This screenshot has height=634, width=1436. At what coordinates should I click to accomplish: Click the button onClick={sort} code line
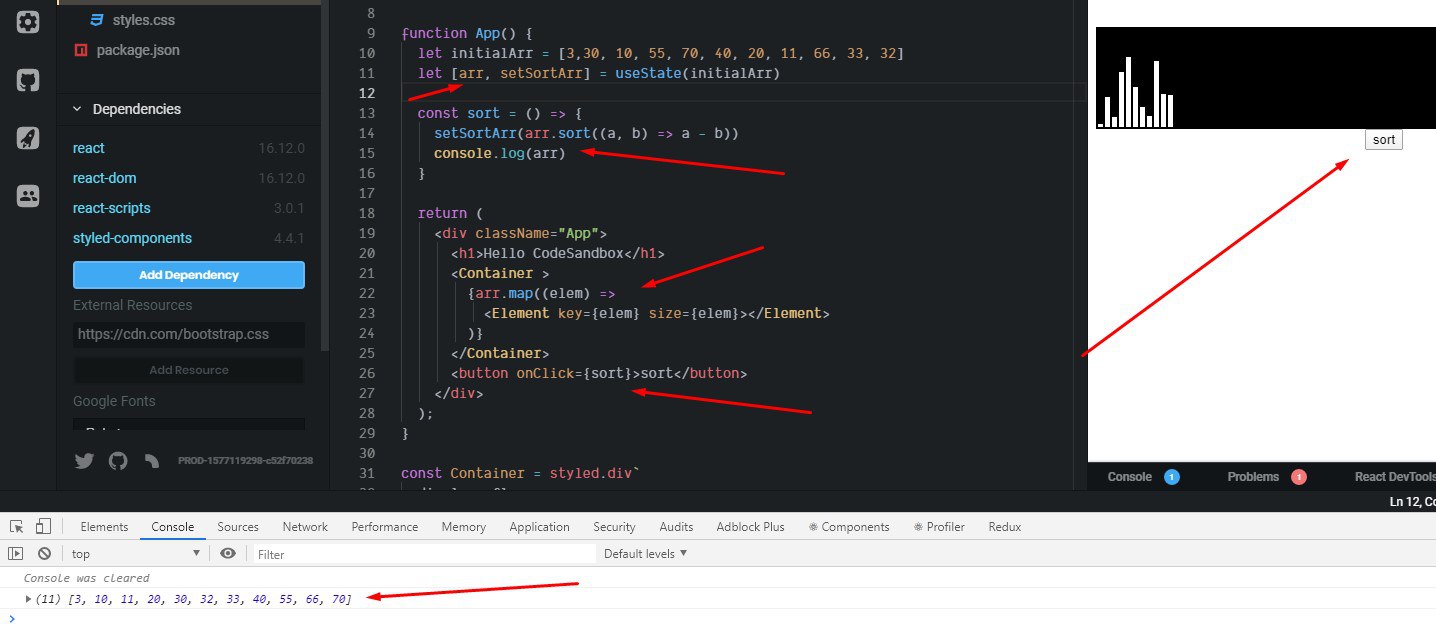pos(599,373)
